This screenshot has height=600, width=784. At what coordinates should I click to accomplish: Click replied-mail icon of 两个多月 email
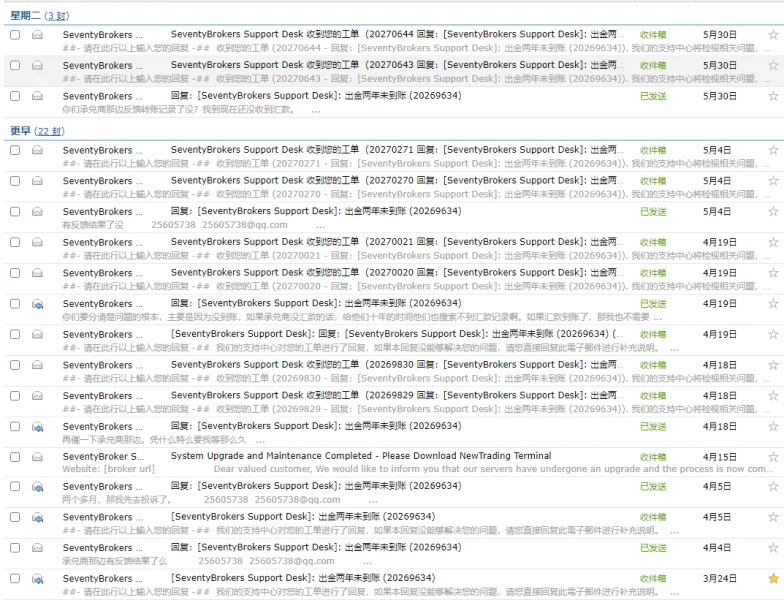point(37,486)
